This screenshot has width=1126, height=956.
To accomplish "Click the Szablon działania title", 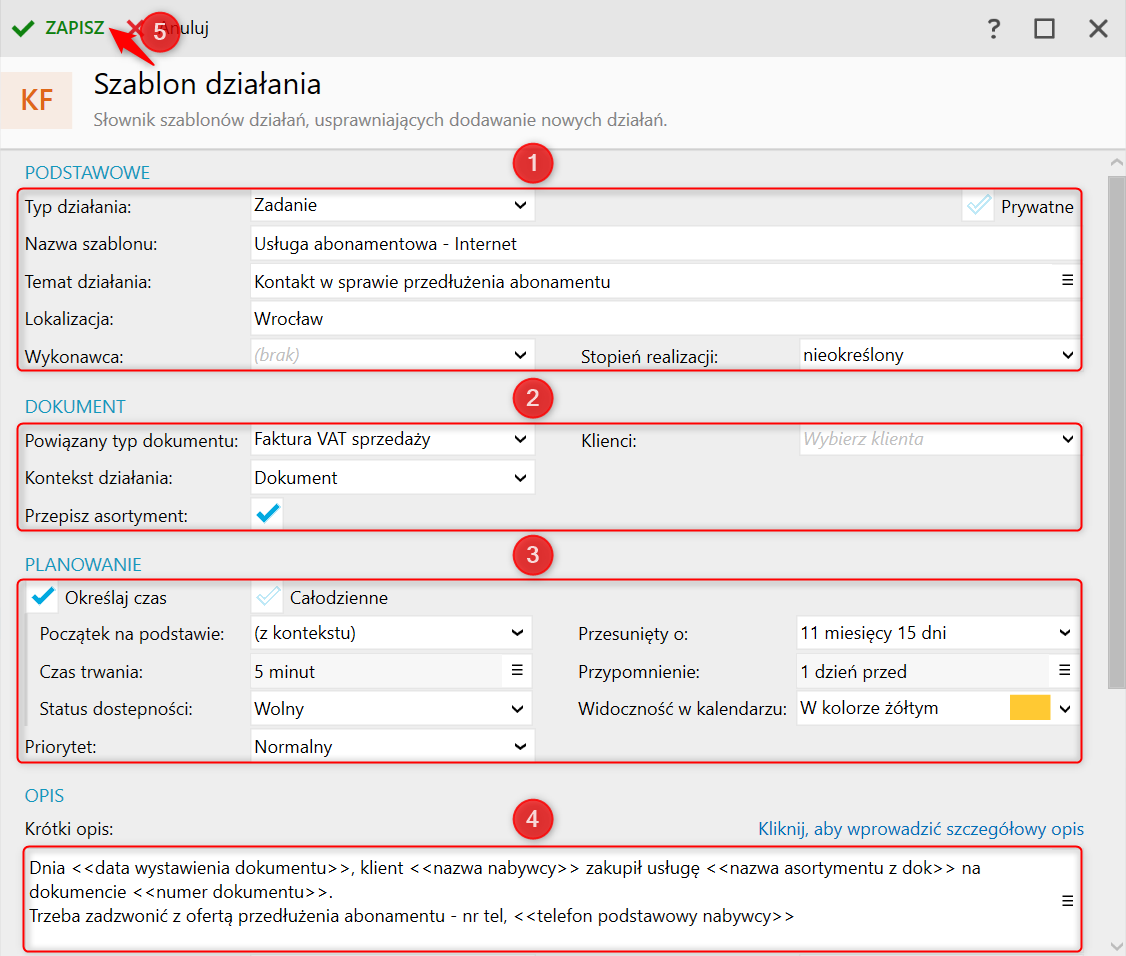I will (x=208, y=84).
